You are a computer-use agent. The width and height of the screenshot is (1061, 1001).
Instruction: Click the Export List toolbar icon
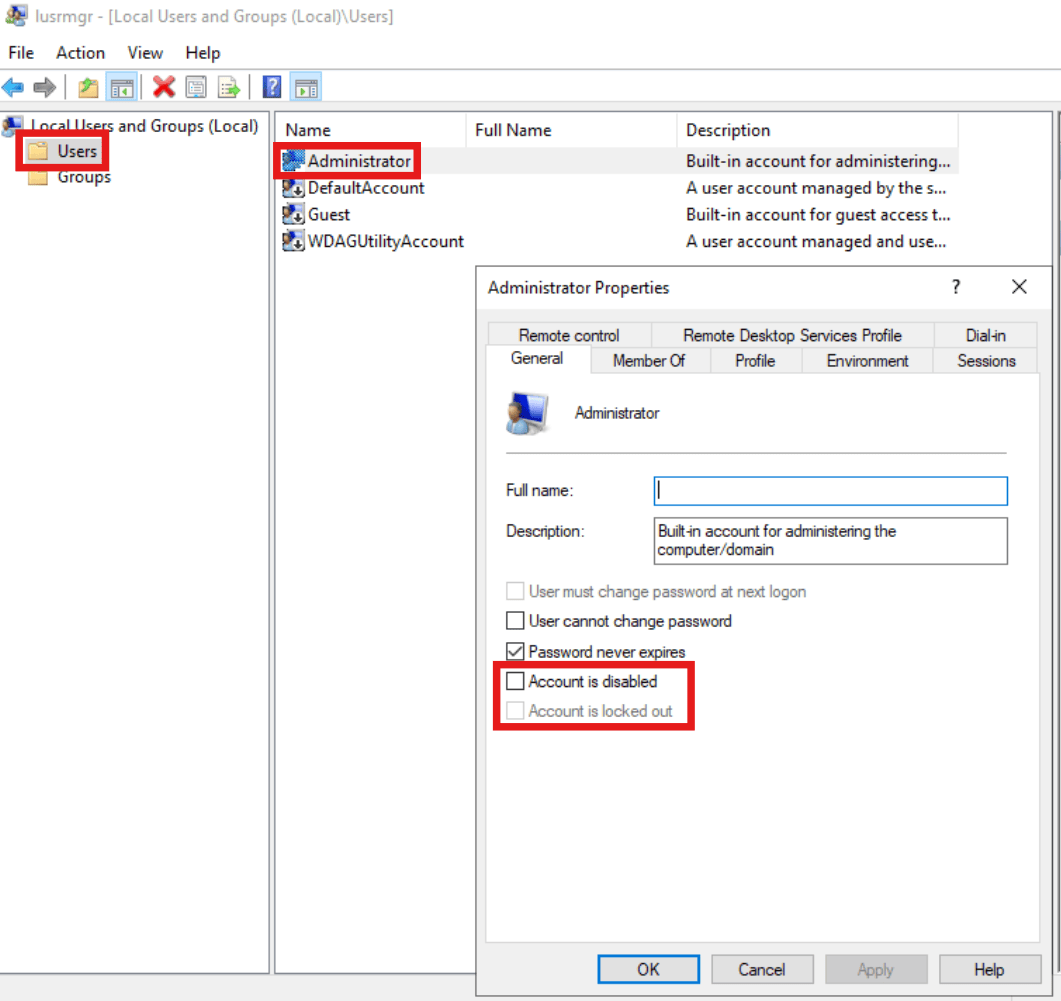(x=229, y=88)
